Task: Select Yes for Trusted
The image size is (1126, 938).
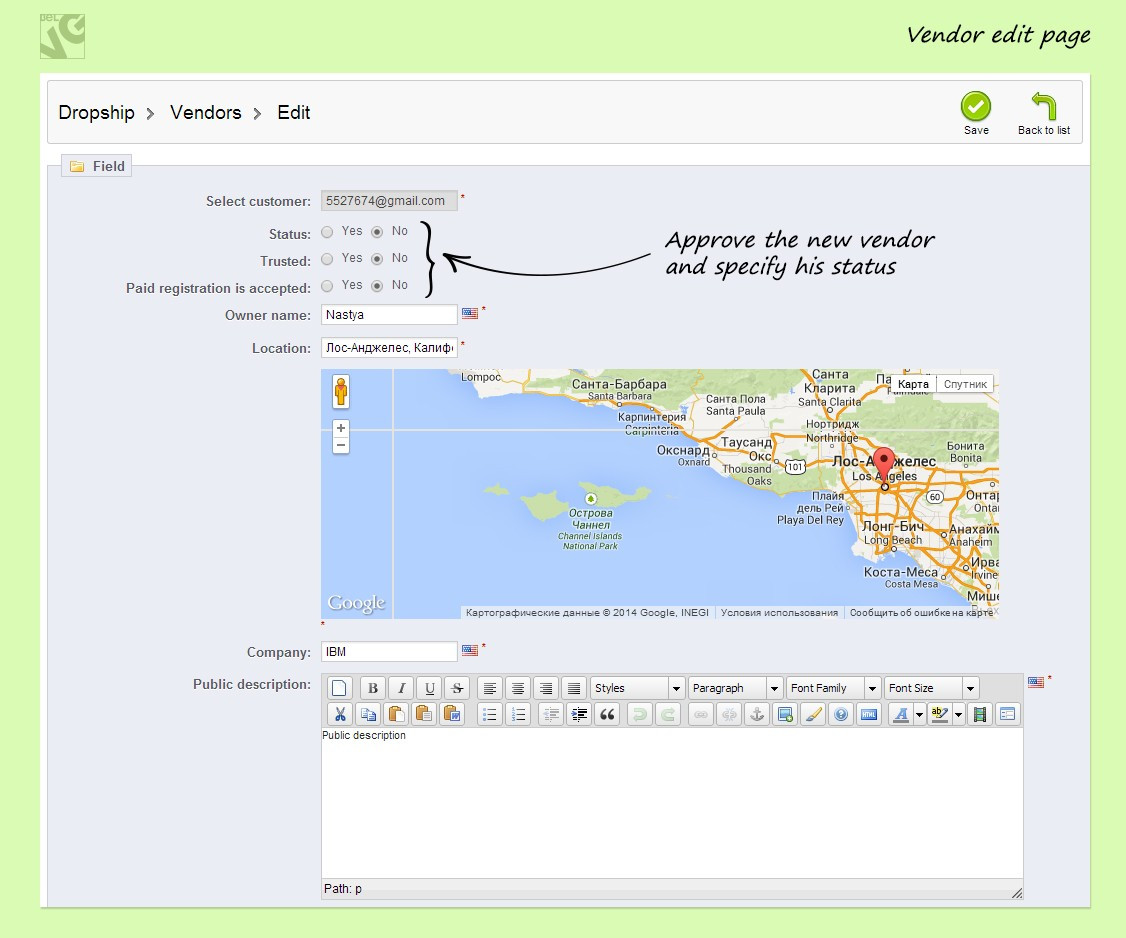Action: tap(327, 259)
